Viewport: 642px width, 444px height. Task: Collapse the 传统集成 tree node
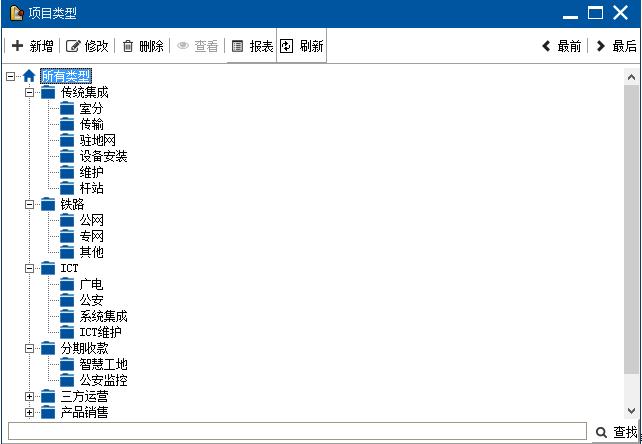click(x=29, y=92)
